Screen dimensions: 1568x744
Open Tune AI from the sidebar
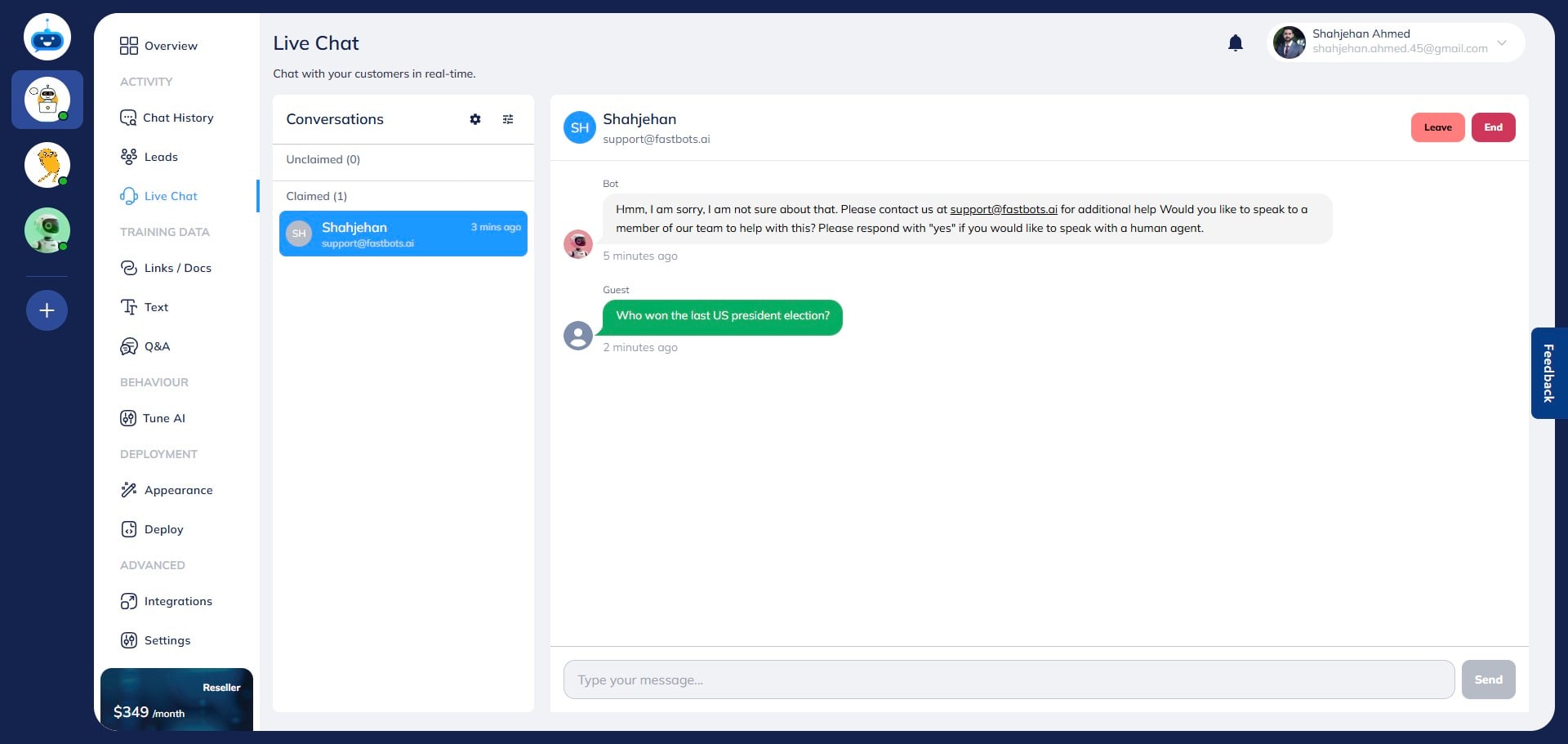(164, 418)
